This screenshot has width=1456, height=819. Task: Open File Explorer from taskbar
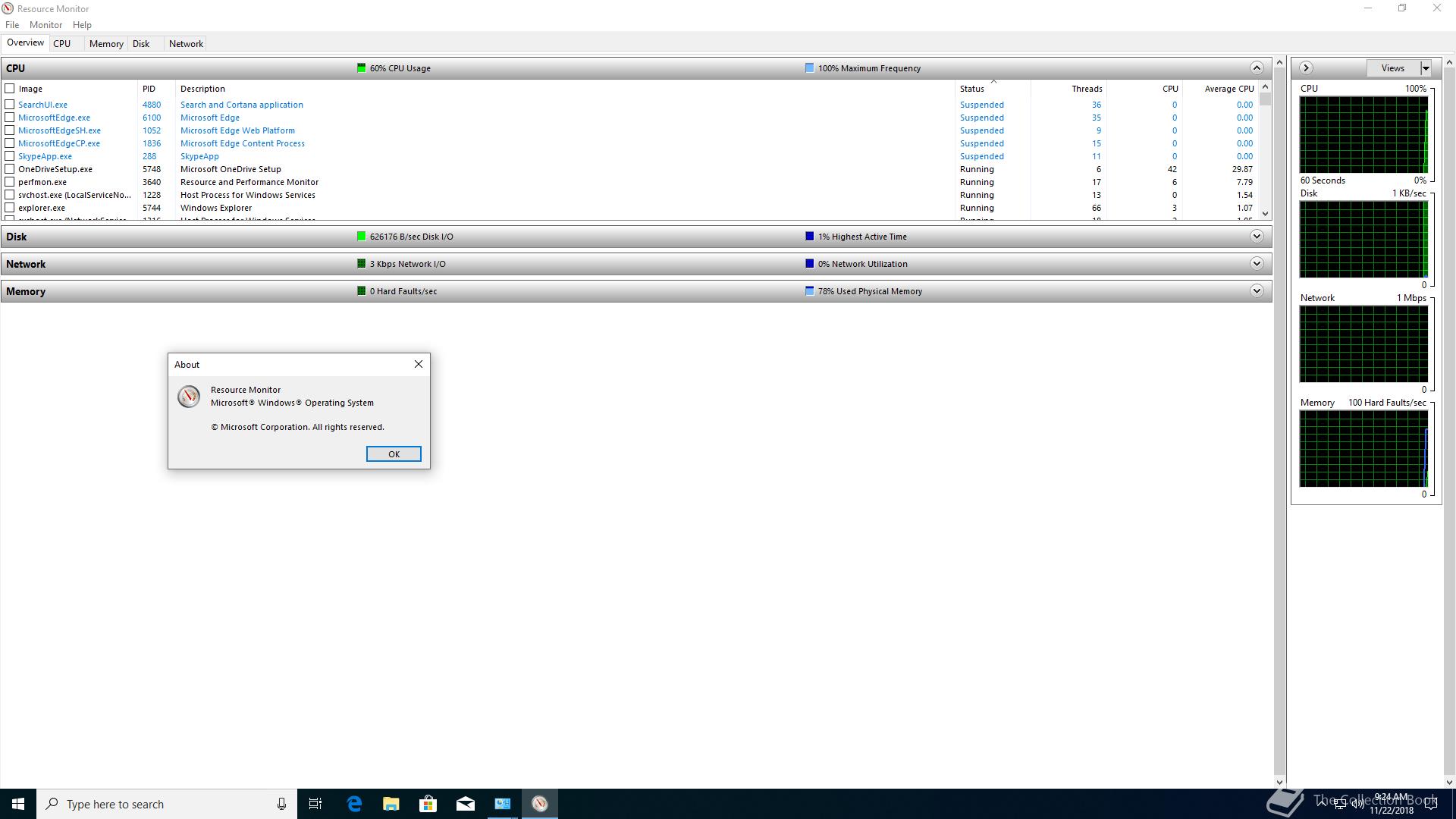coord(391,804)
